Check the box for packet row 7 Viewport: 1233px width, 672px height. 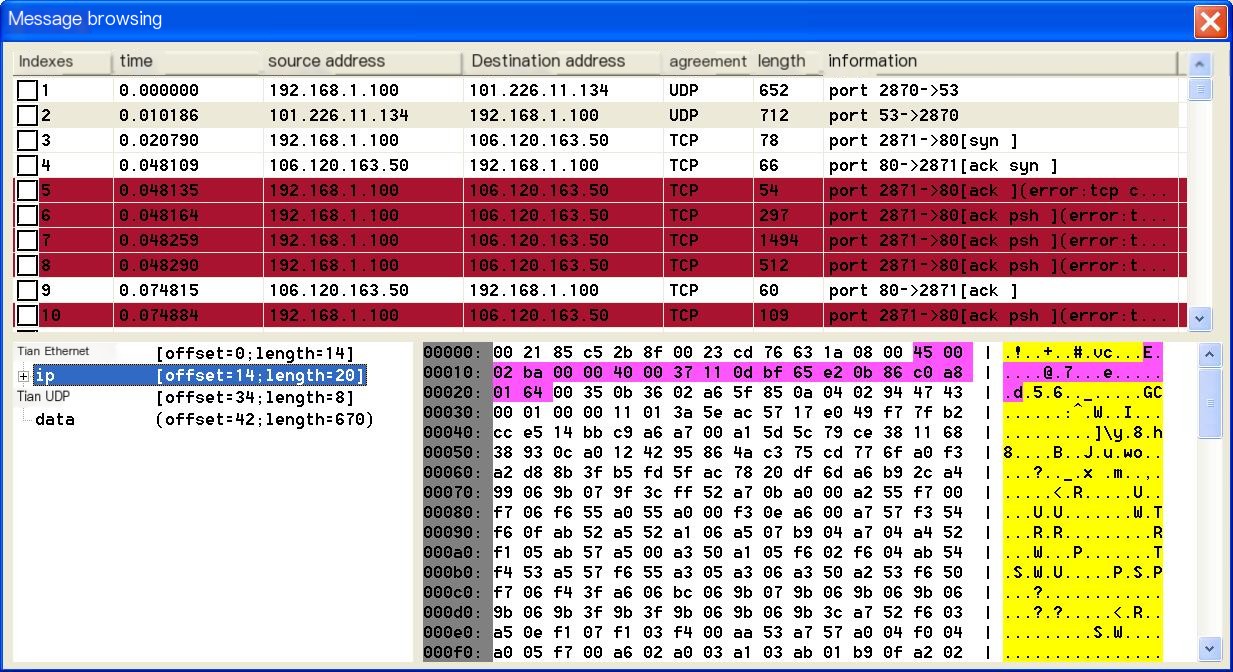pos(27,241)
